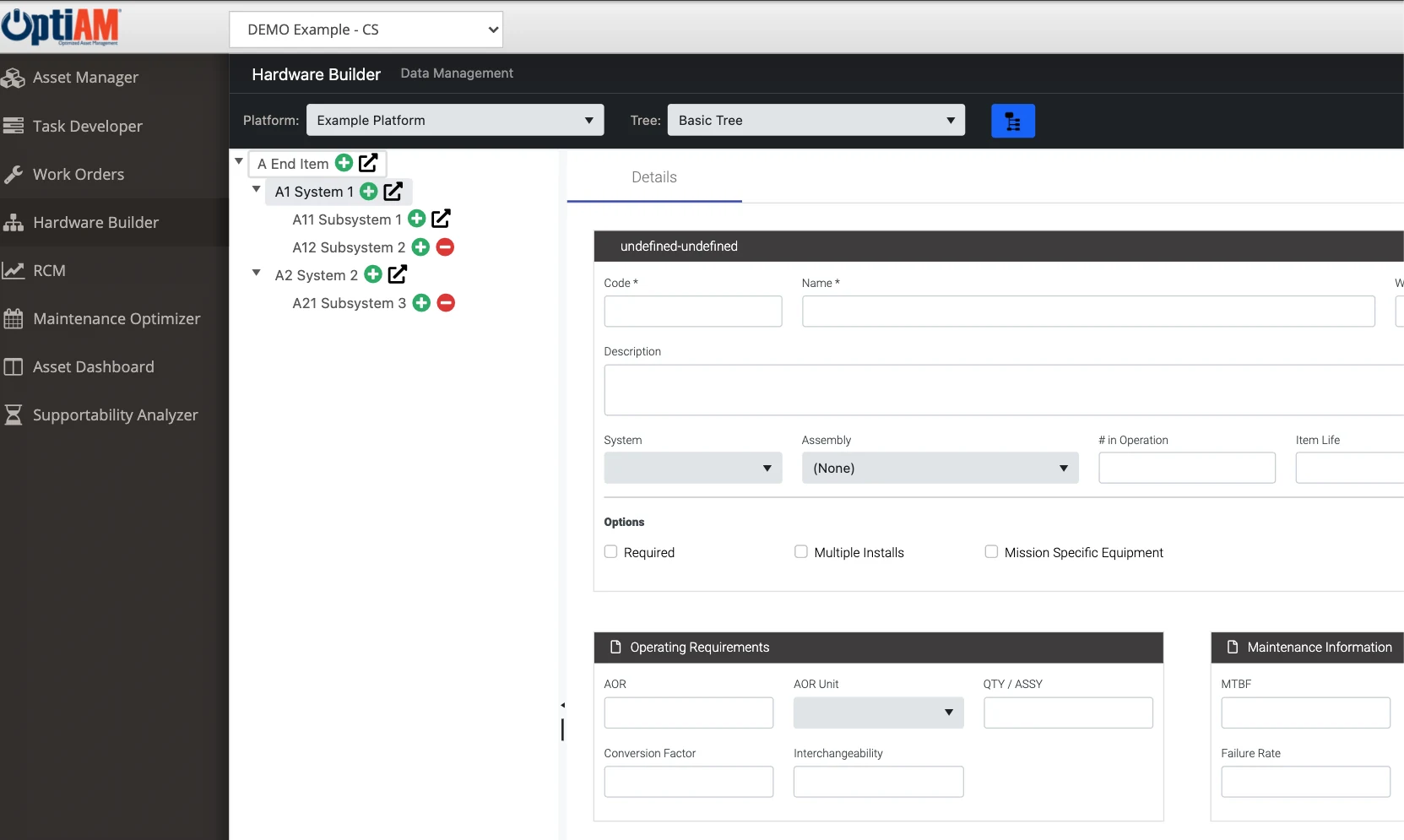Switch to the Details tab
1404x840 pixels.
(x=654, y=177)
